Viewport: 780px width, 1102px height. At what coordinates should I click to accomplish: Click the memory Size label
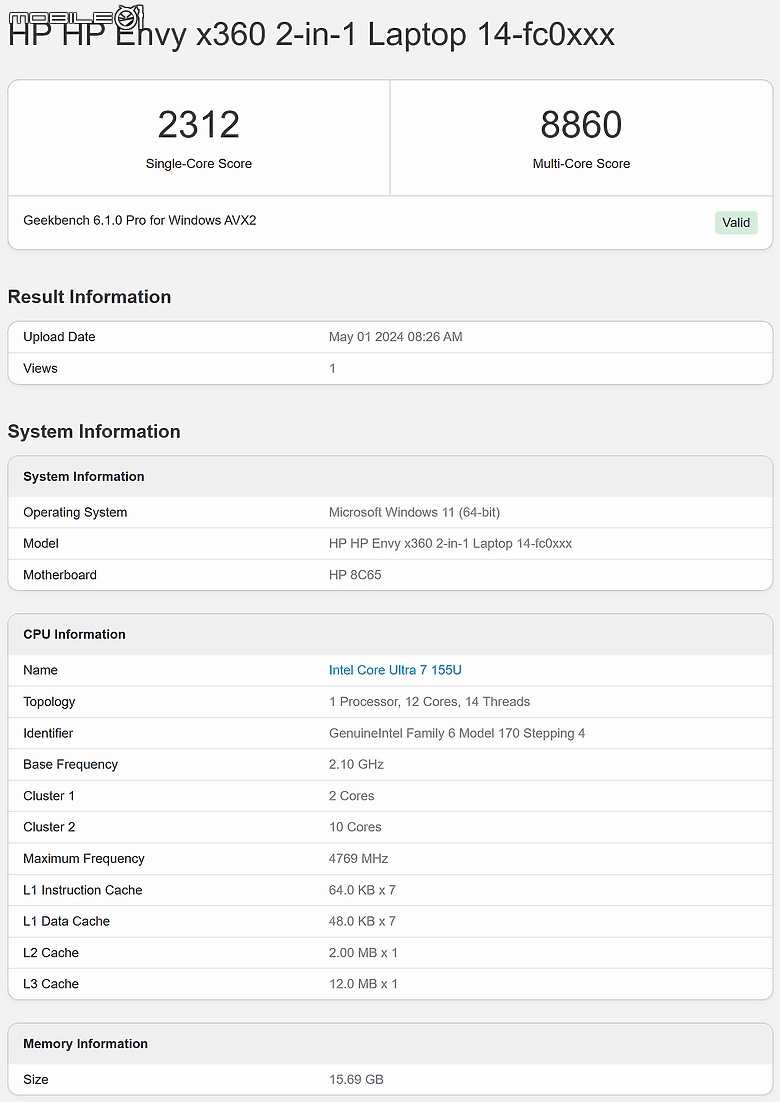pos(36,1080)
